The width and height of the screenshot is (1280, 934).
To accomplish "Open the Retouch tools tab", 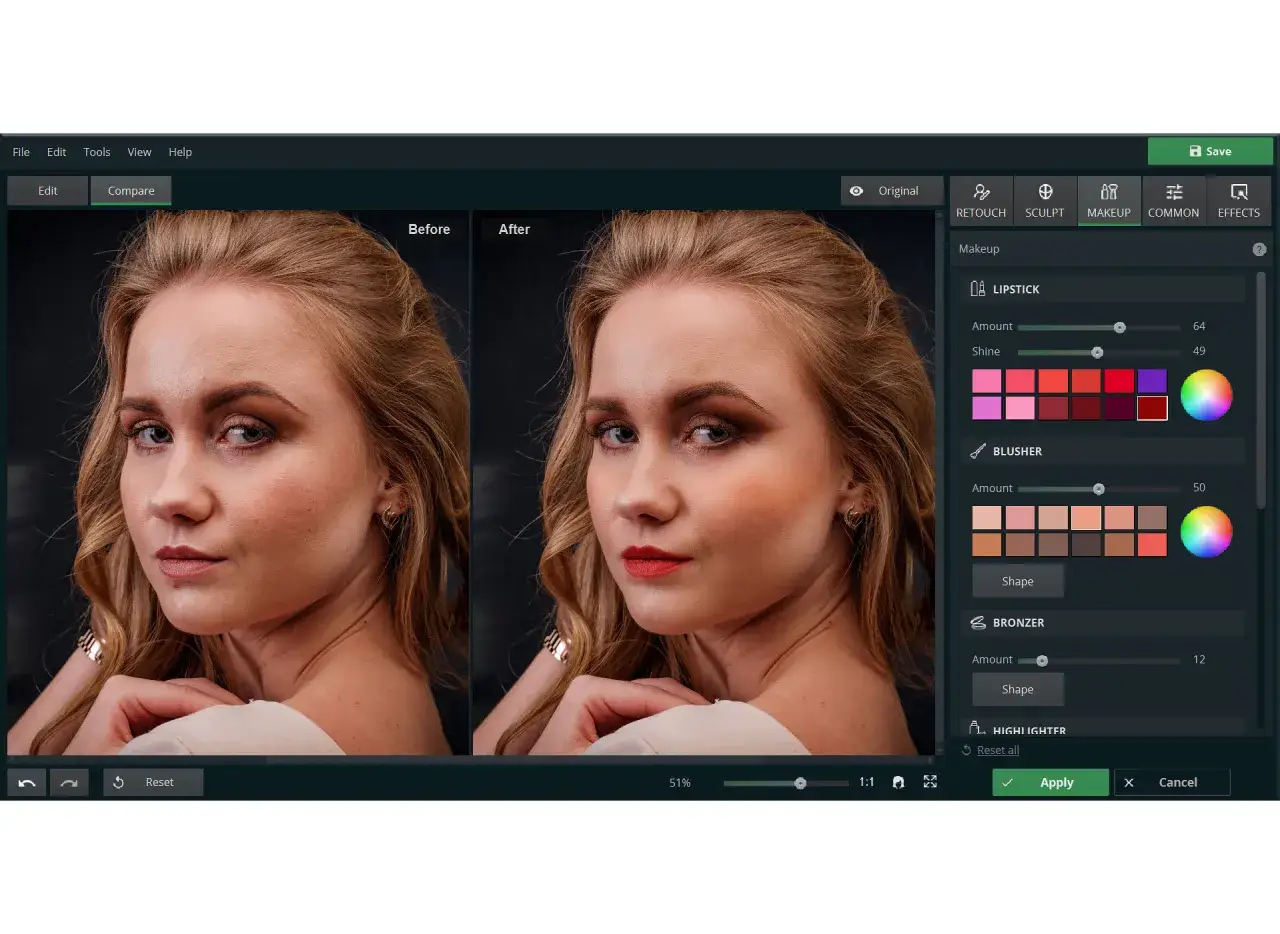I will (980, 200).
